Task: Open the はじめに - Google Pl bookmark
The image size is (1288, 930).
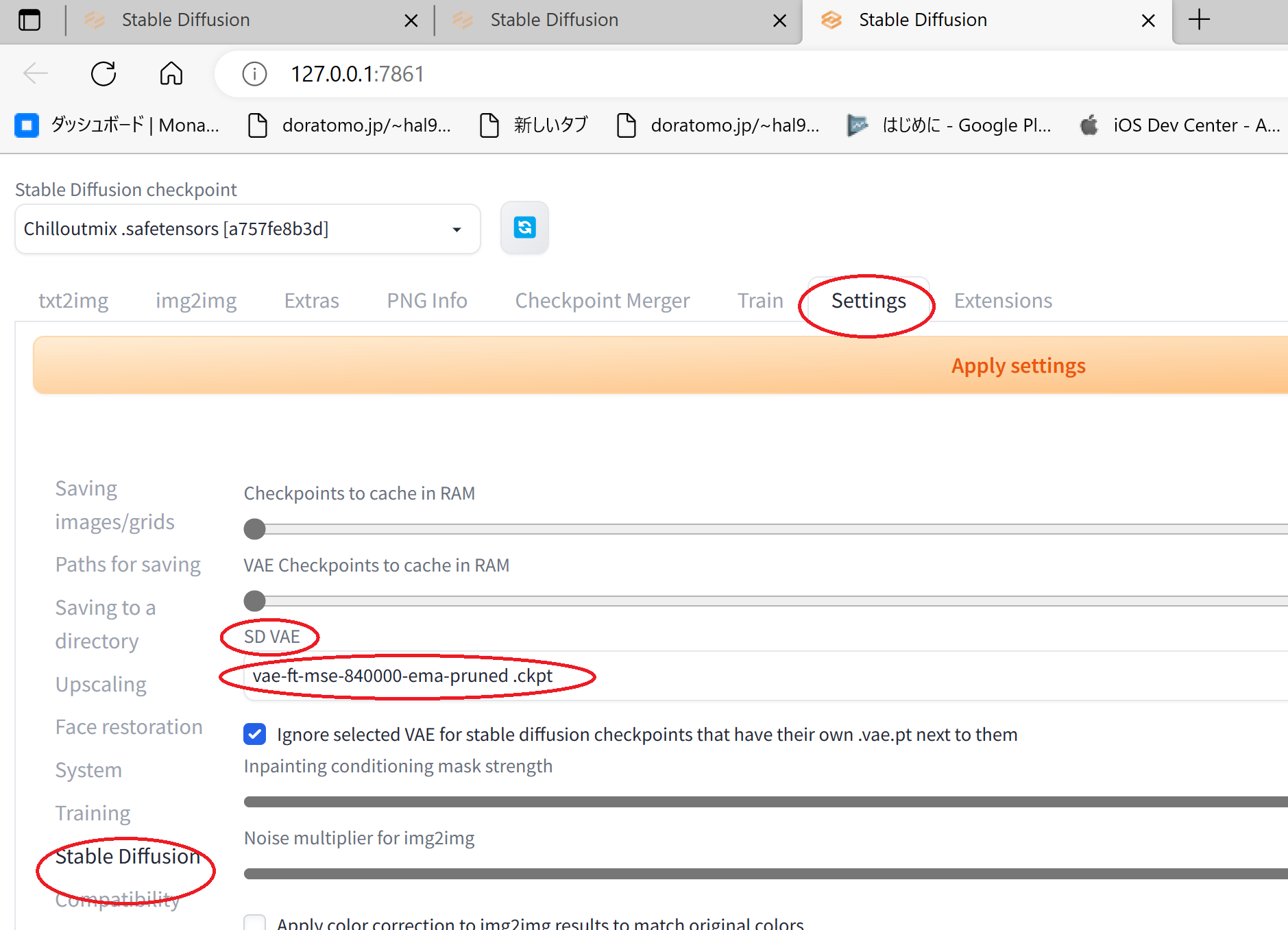Action: [949, 125]
